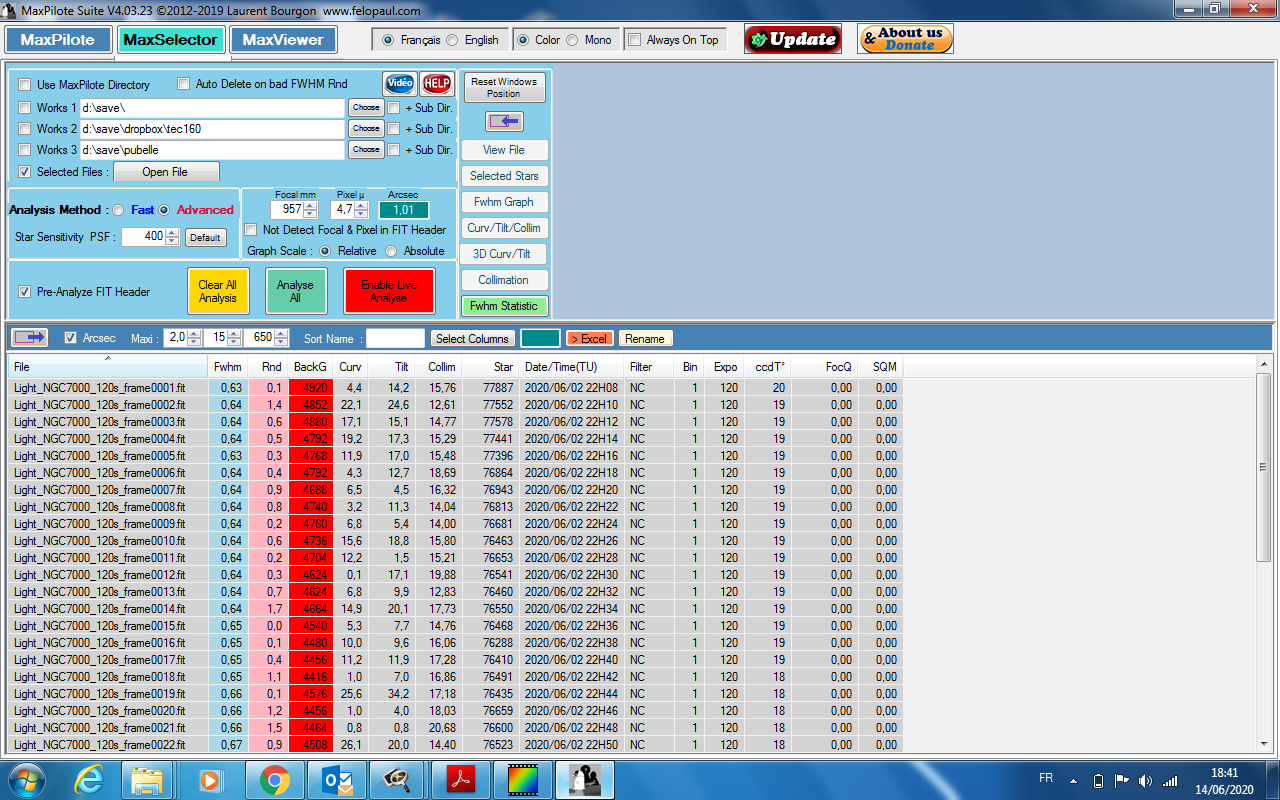Viewport: 1280px width, 800px height.
Task: Open the magnifier app in the taskbar
Action: (x=397, y=780)
